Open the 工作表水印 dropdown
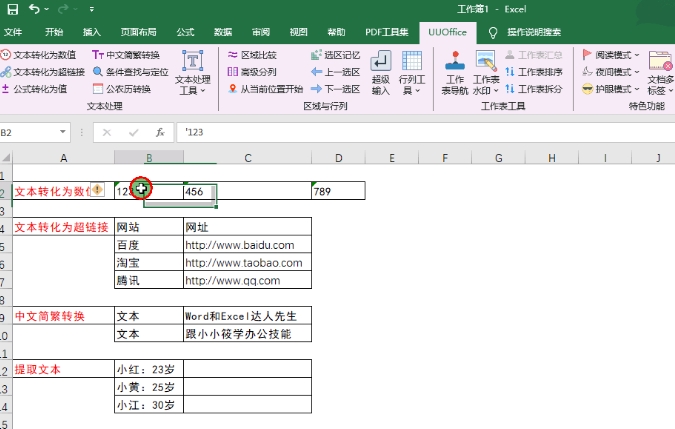Image resolution: width=675 pixels, height=429 pixels. click(486, 72)
